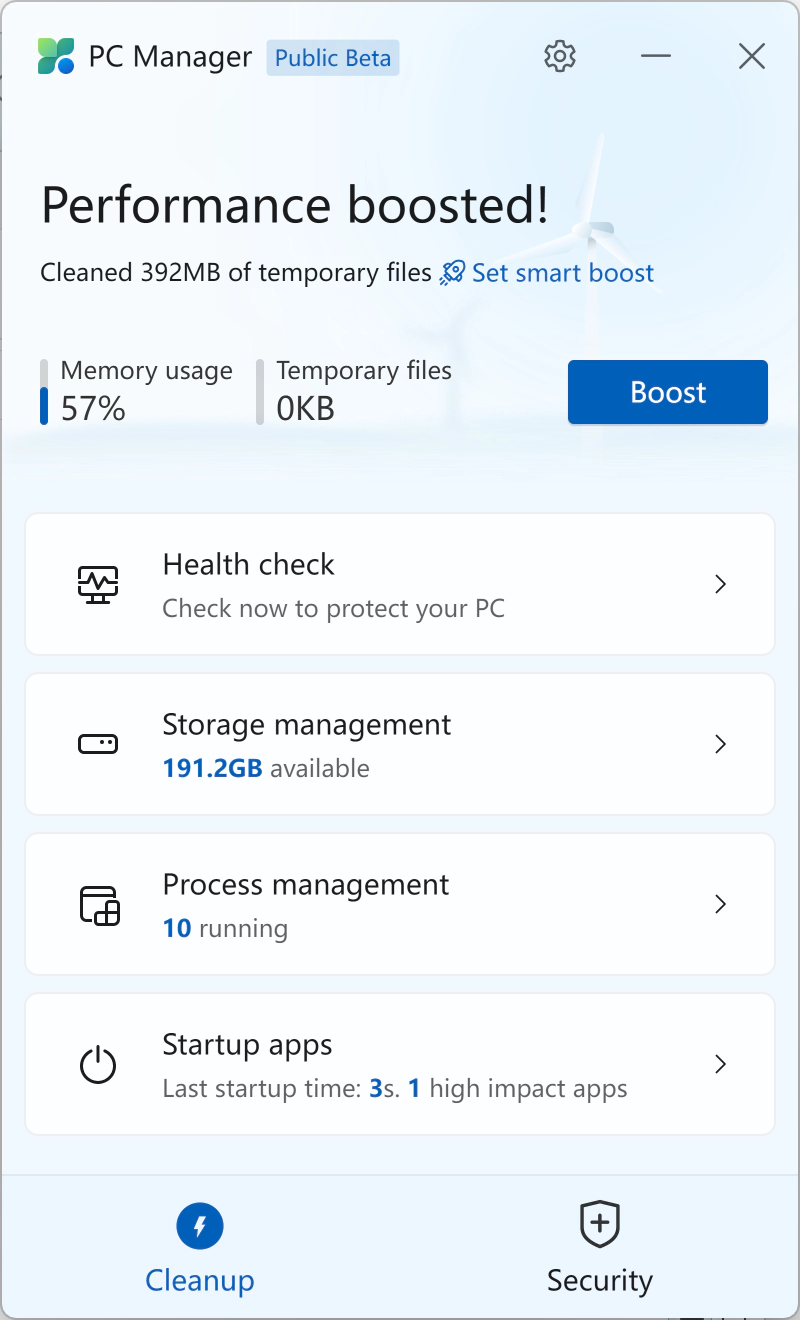Screen dimensions: 800x1320
Task: Click the Last startup time text
Action: pyautogui.click(x=395, y=1089)
